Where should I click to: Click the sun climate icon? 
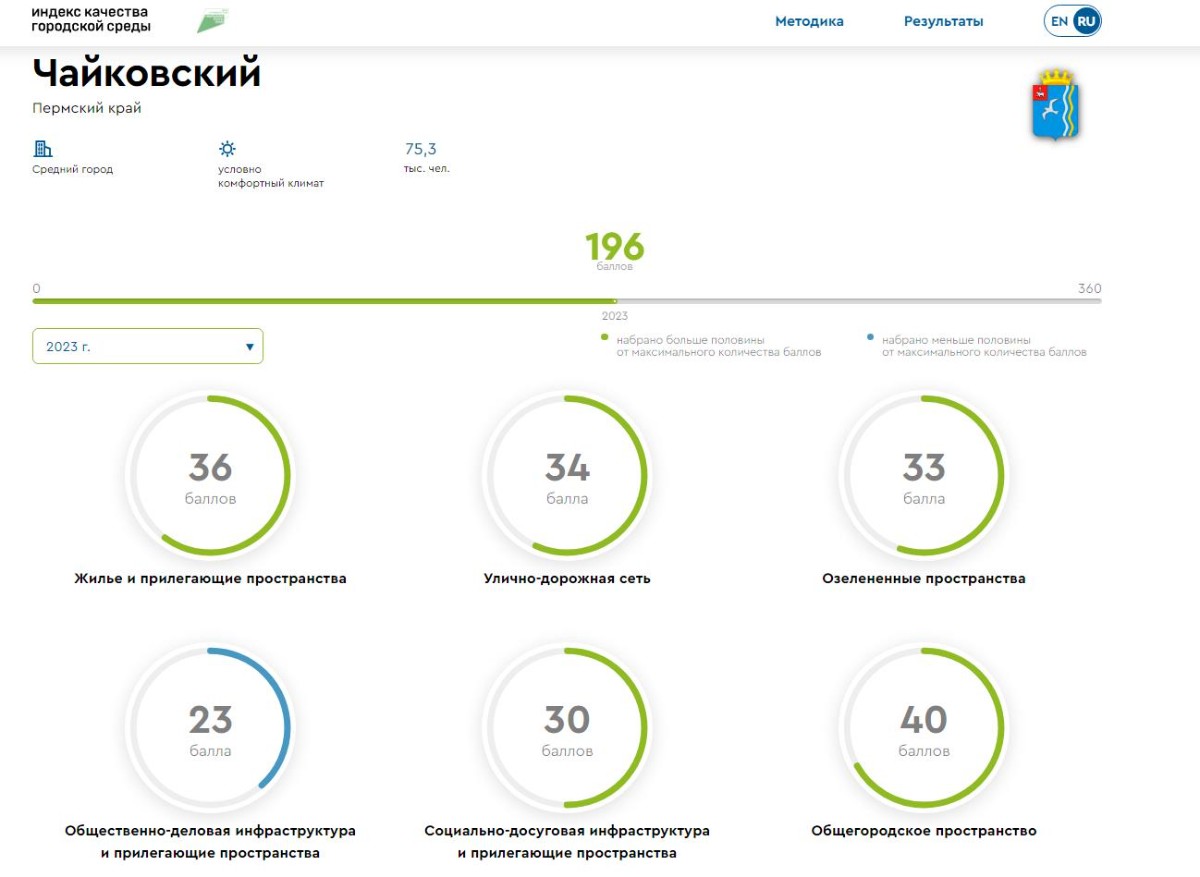coord(227,149)
